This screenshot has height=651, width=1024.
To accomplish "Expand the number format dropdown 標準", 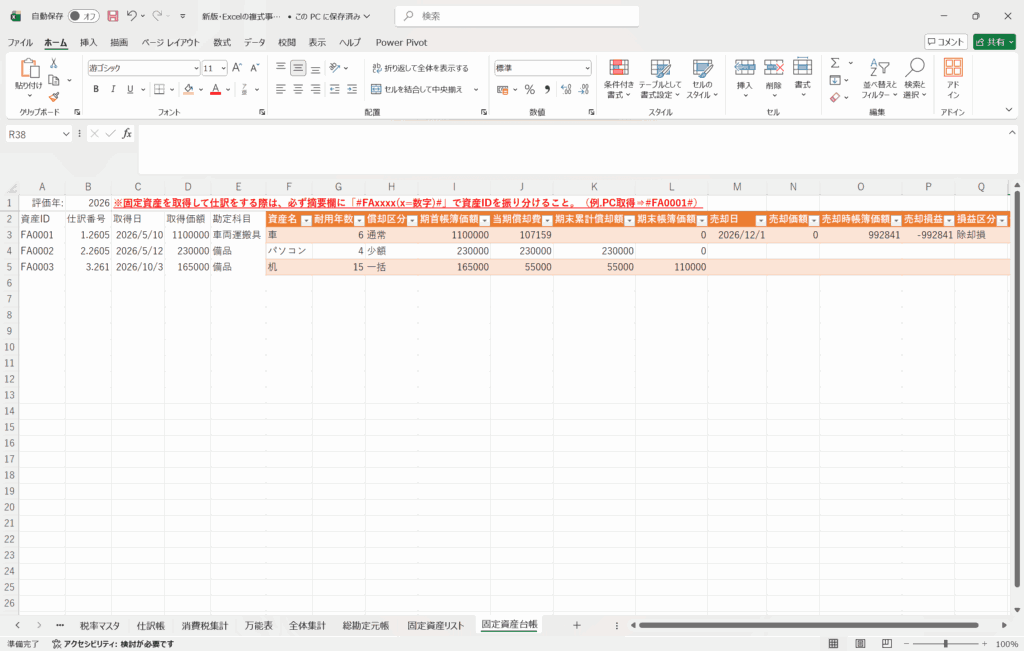I will tap(586, 68).
